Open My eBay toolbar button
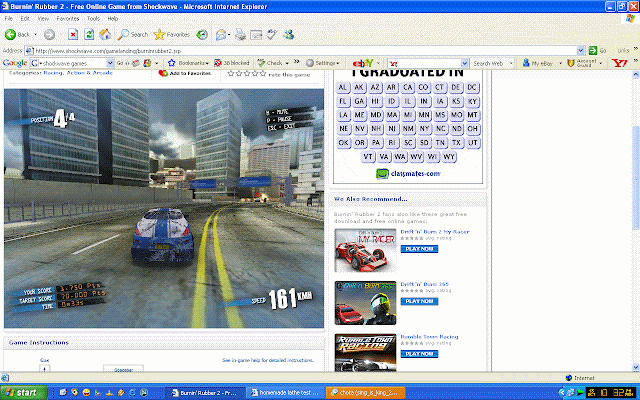Image resolution: width=640 pixels, height=400 pixels. coord(538,63)
